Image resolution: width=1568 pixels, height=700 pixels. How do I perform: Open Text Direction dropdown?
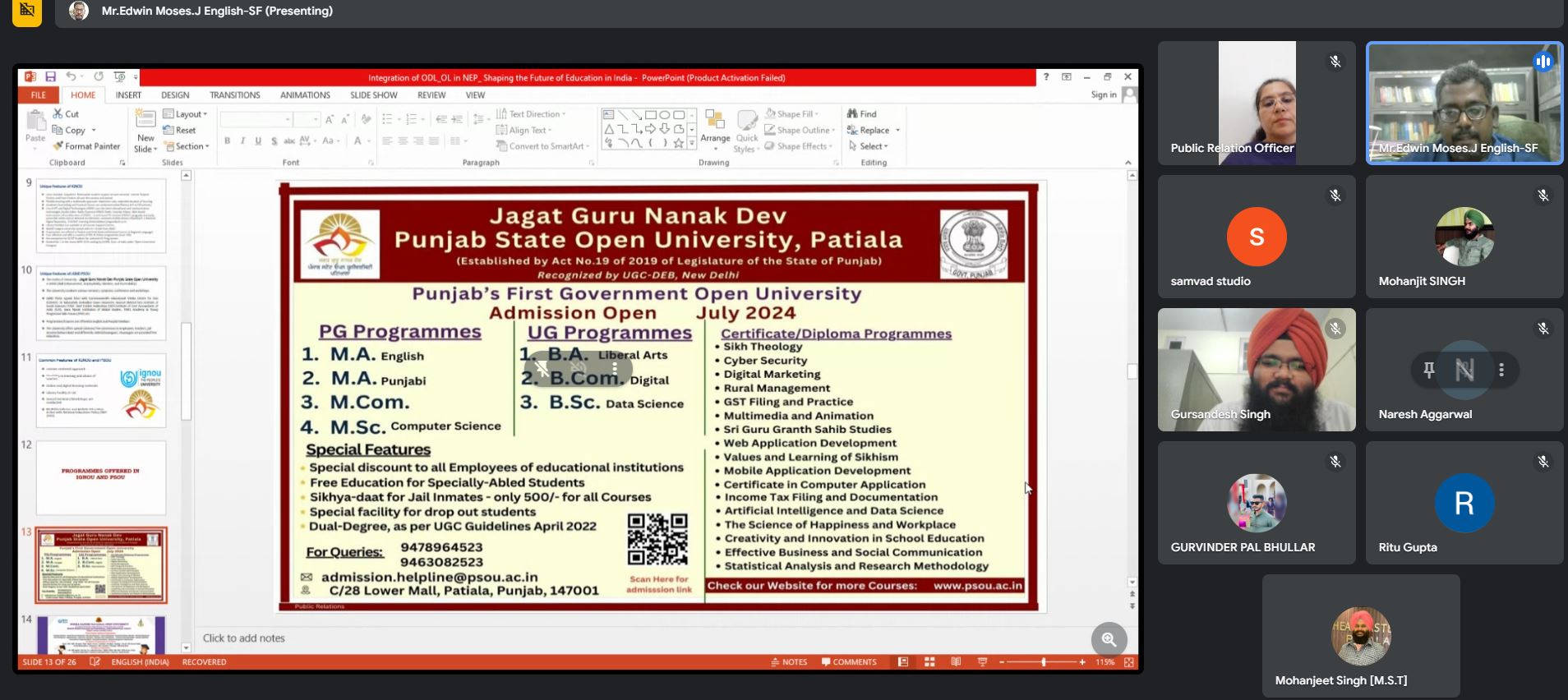click(530, 114)
